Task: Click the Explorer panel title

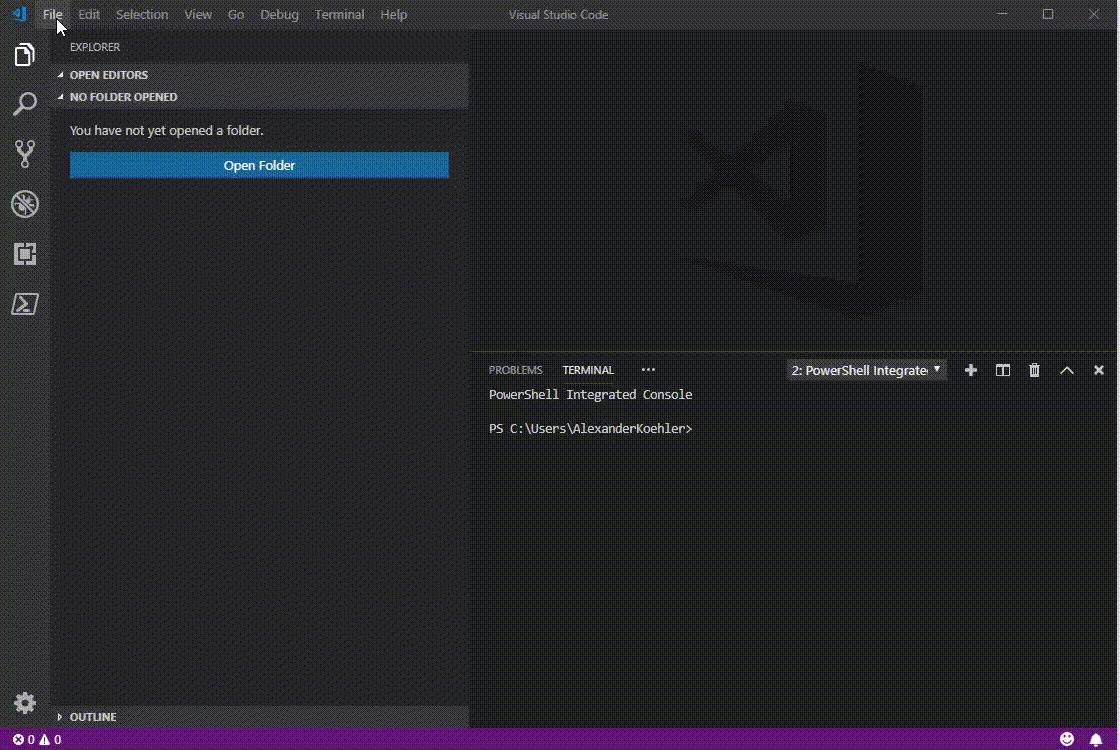Action: (95, 47)
